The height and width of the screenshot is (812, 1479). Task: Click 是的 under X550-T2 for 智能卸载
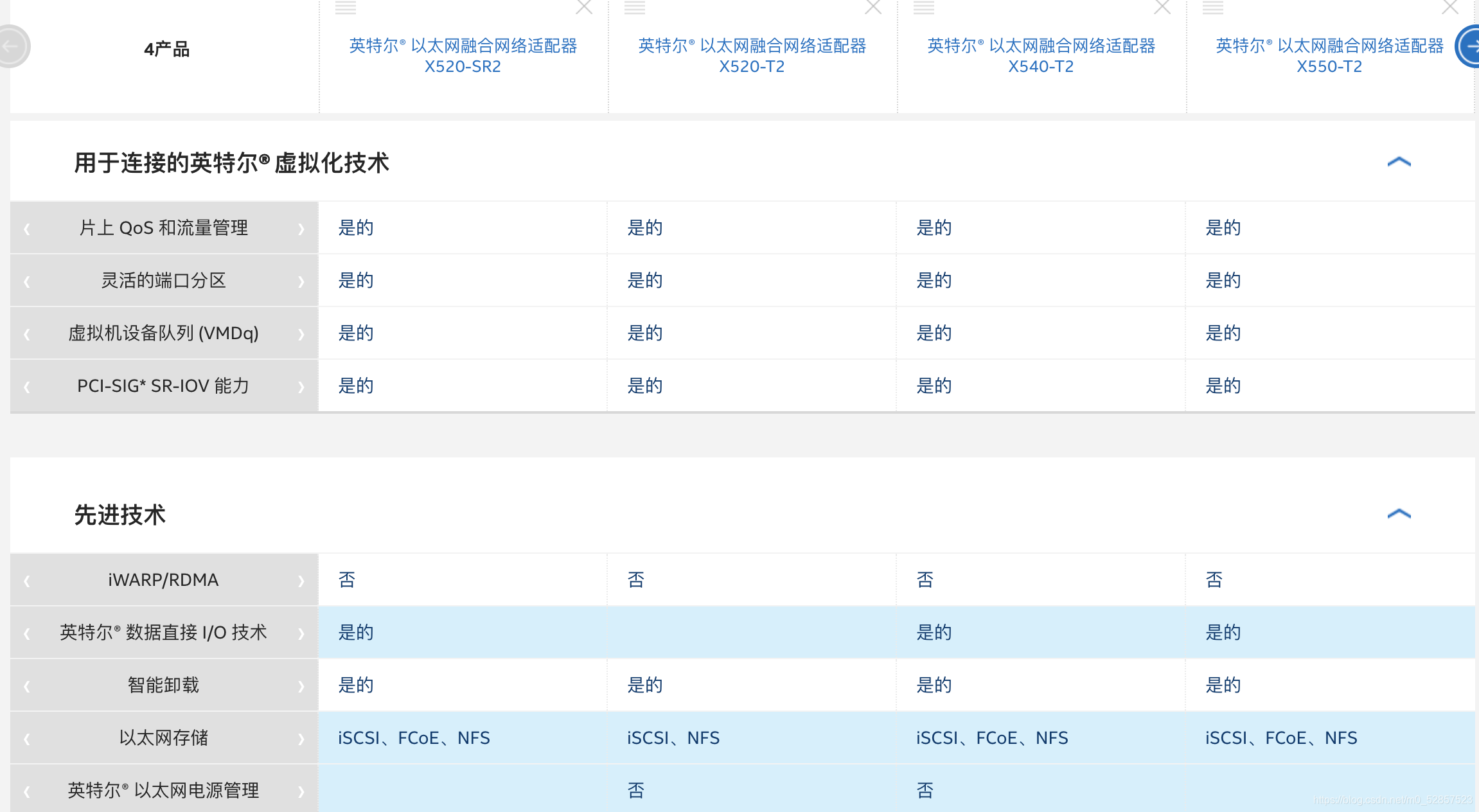[1223, 685]
